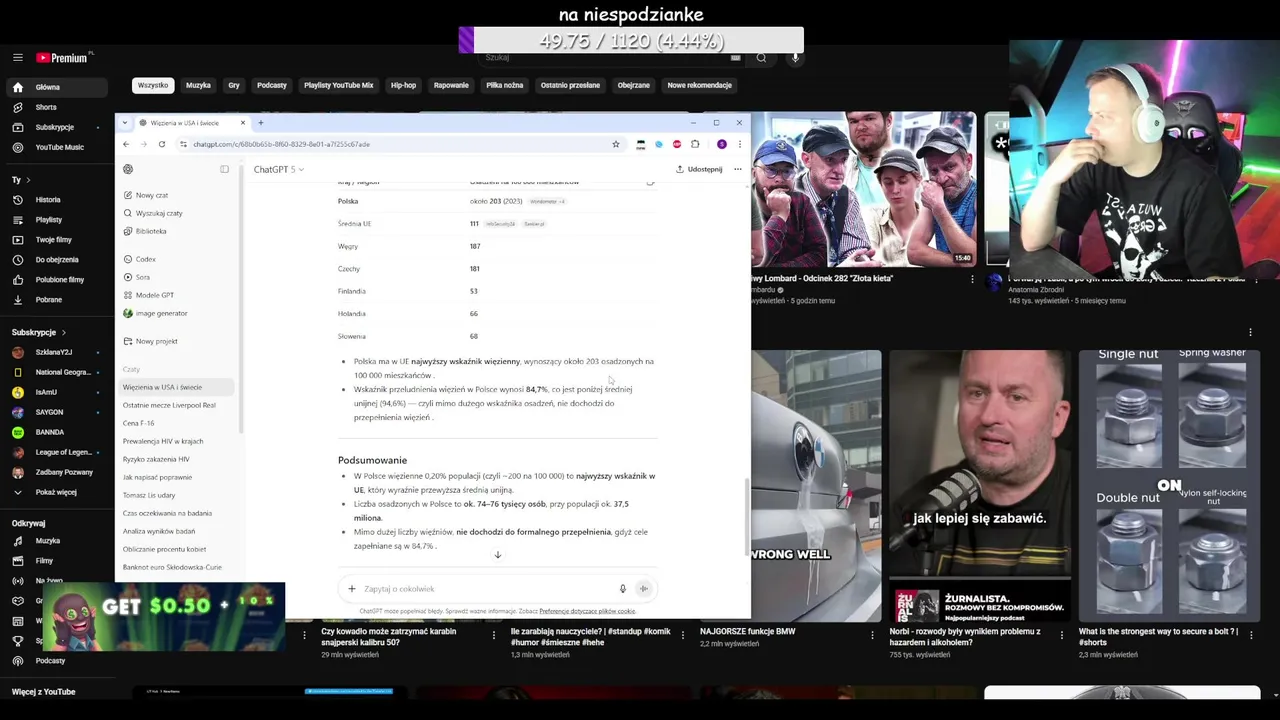1280x720 pixels.
Task: Select the Wszystko filter chip
Action: (x=153, y=85)
